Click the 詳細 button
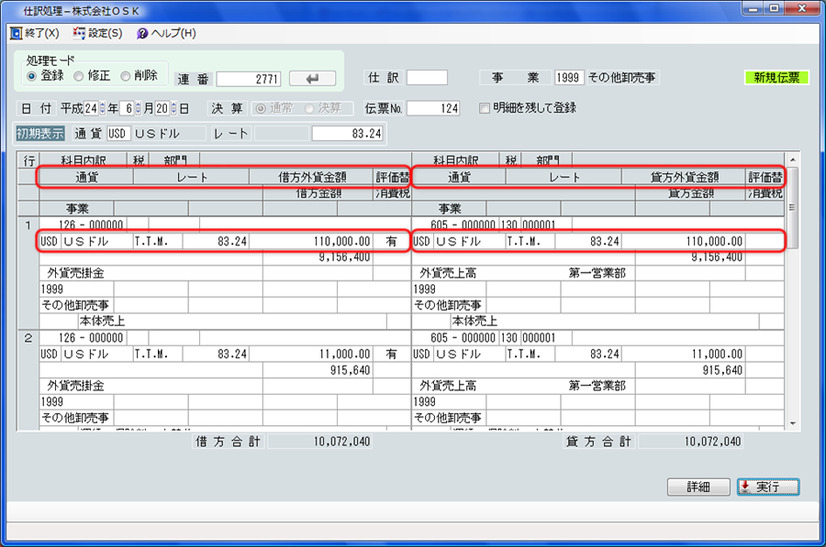This screenshot has height=547, width=826. pyautogui.click(x=699, y=487)
